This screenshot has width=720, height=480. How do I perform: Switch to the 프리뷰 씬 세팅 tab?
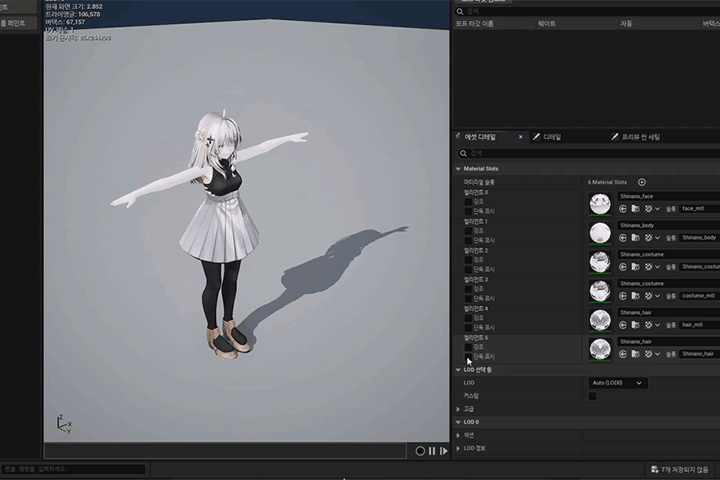(x=641, y=137)
